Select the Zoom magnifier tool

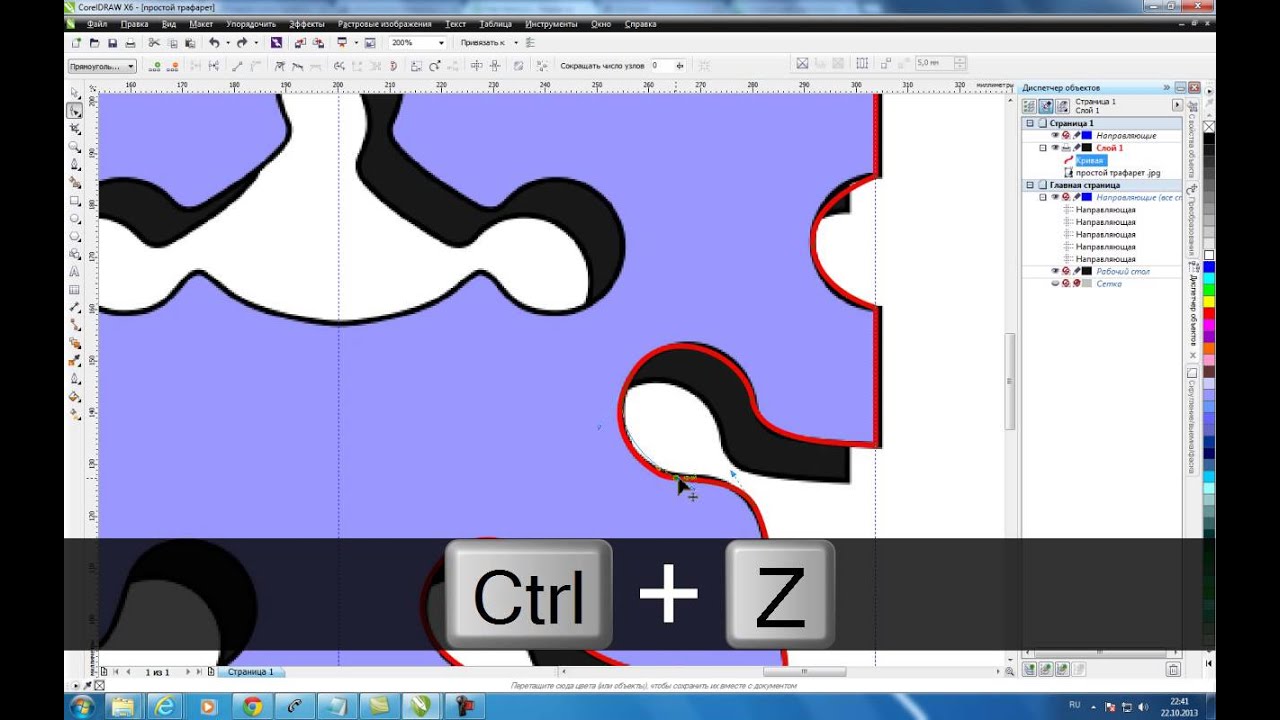(75, 146)
